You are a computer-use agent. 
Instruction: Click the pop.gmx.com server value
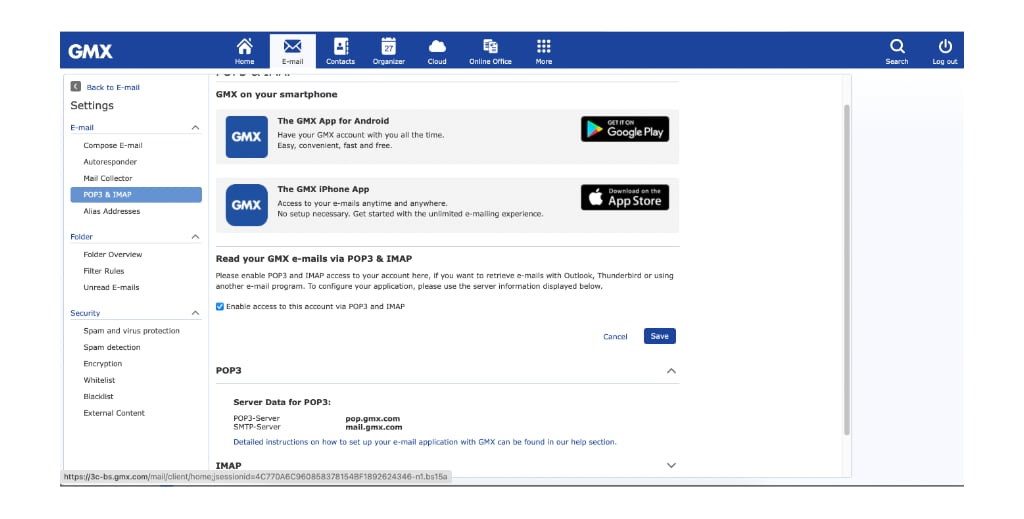(373, 419)
